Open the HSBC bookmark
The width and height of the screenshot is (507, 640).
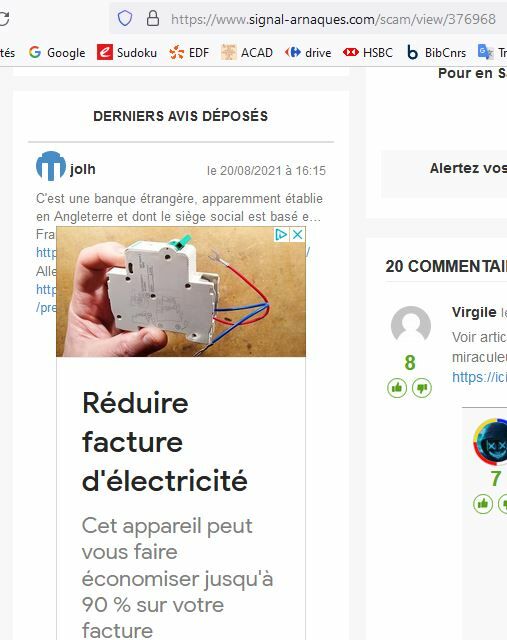pos(368,53)
